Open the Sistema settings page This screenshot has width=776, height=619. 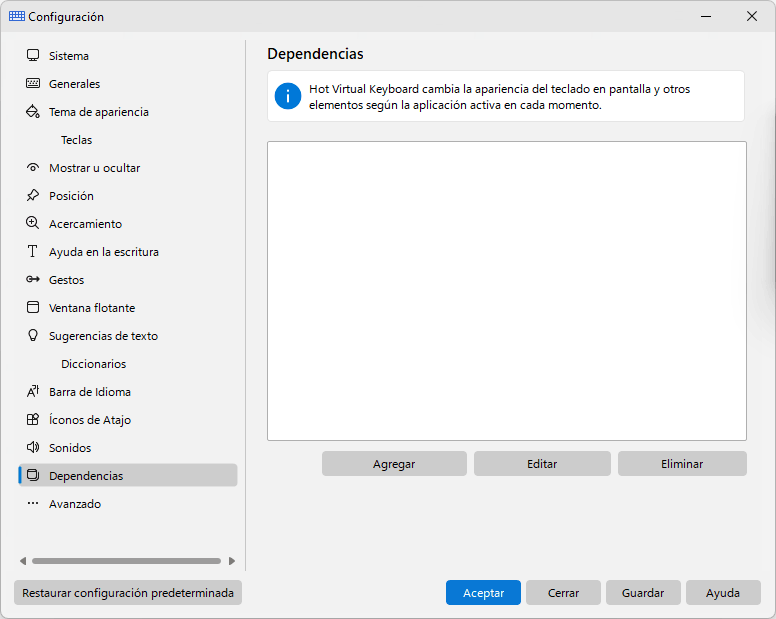click(128, 55)
